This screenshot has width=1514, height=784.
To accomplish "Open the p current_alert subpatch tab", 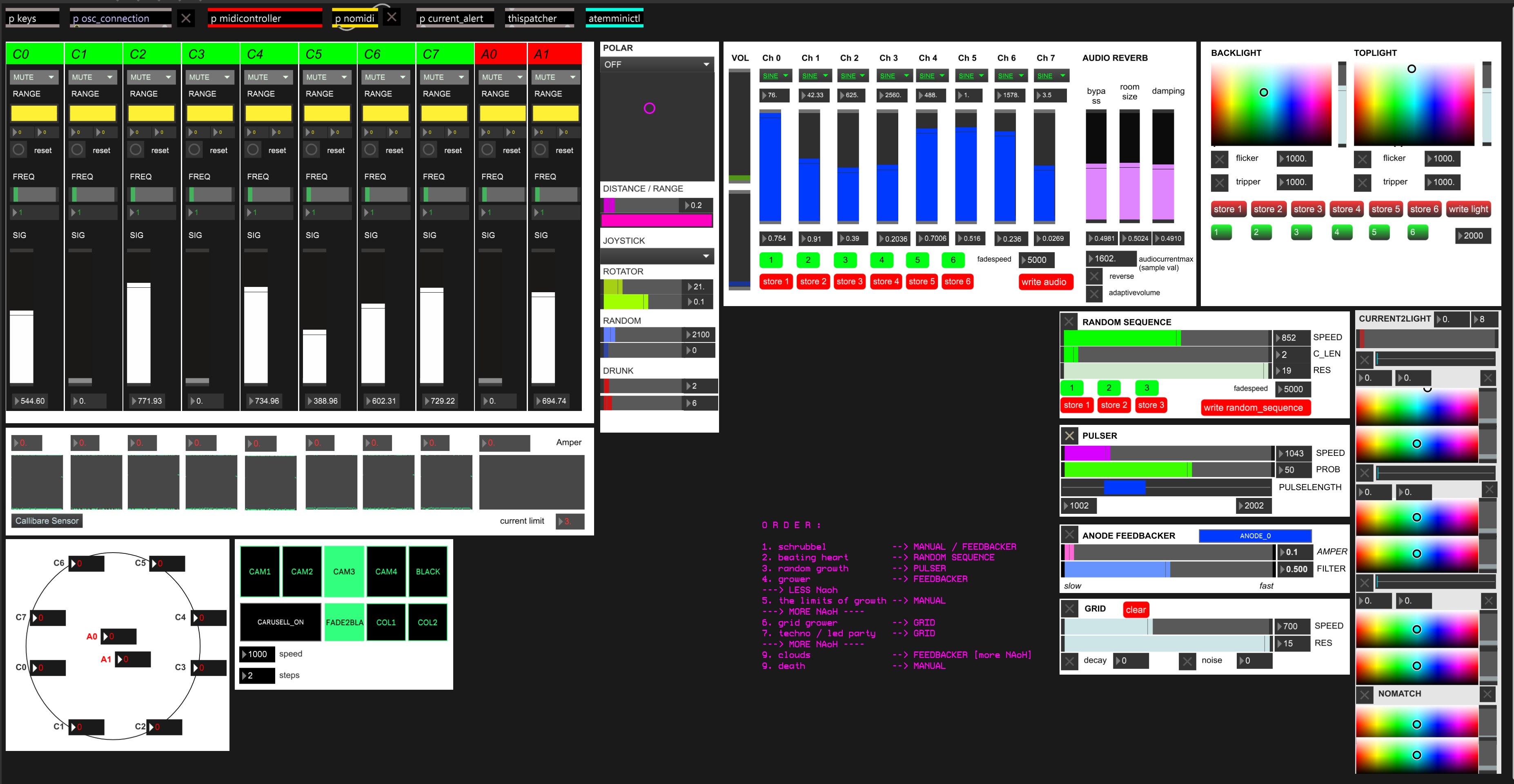I will 455,18.
